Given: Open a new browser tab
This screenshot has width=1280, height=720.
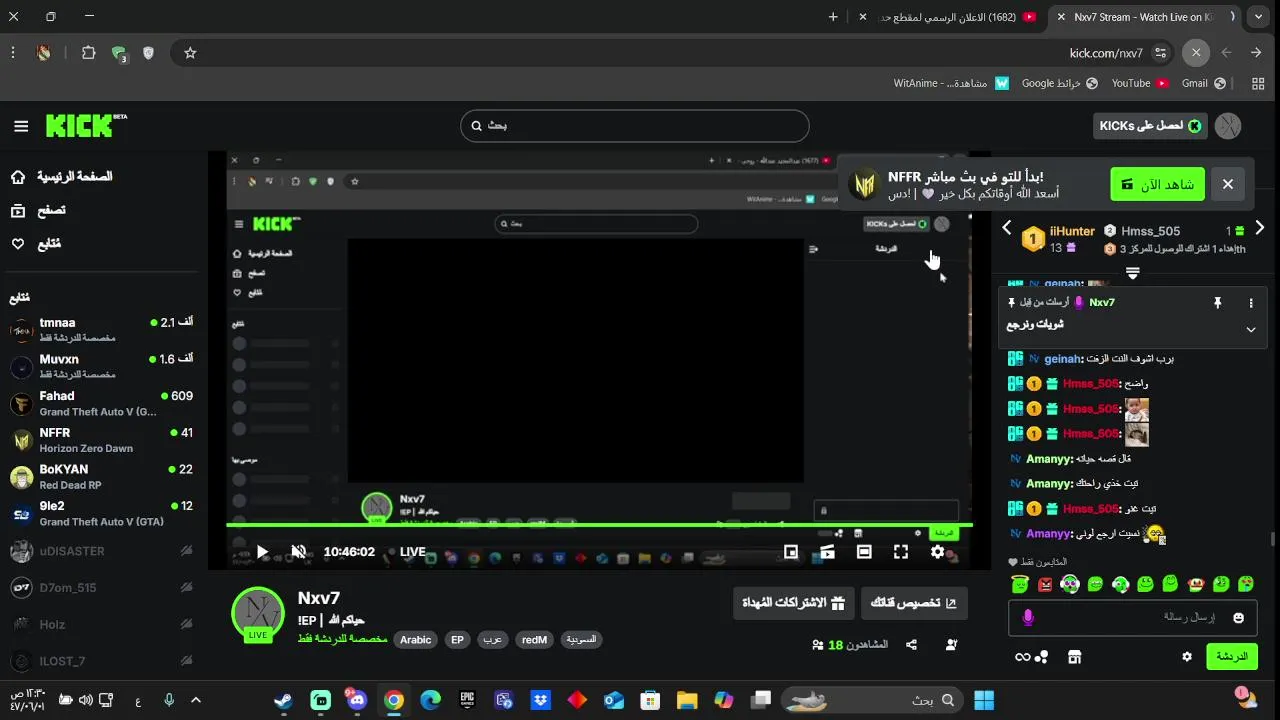Looking at the screenshot, I should [x=833, y=17].
